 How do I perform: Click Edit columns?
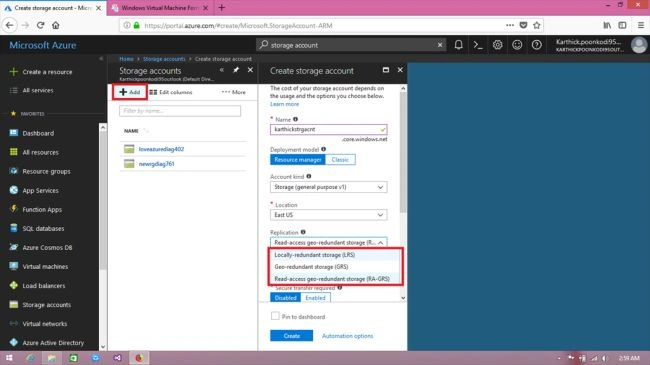coord(171,92)
